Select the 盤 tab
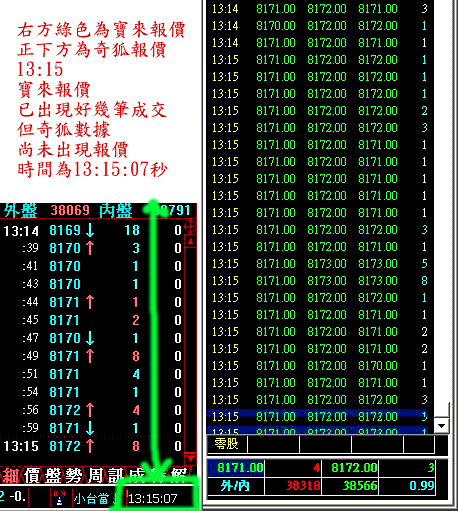The image size is (458, 511). pos(53,476)
